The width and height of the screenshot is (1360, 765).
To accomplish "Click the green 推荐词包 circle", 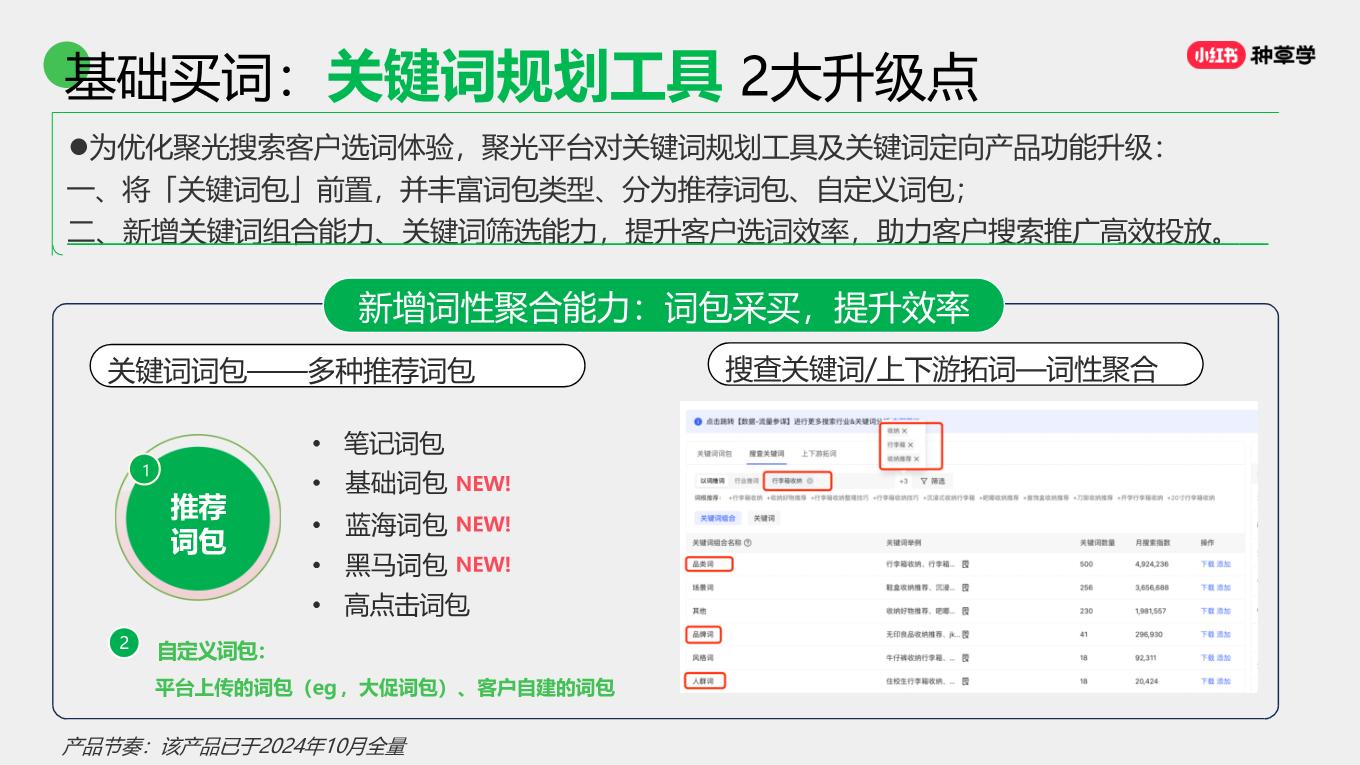I will tap(198, 523).
